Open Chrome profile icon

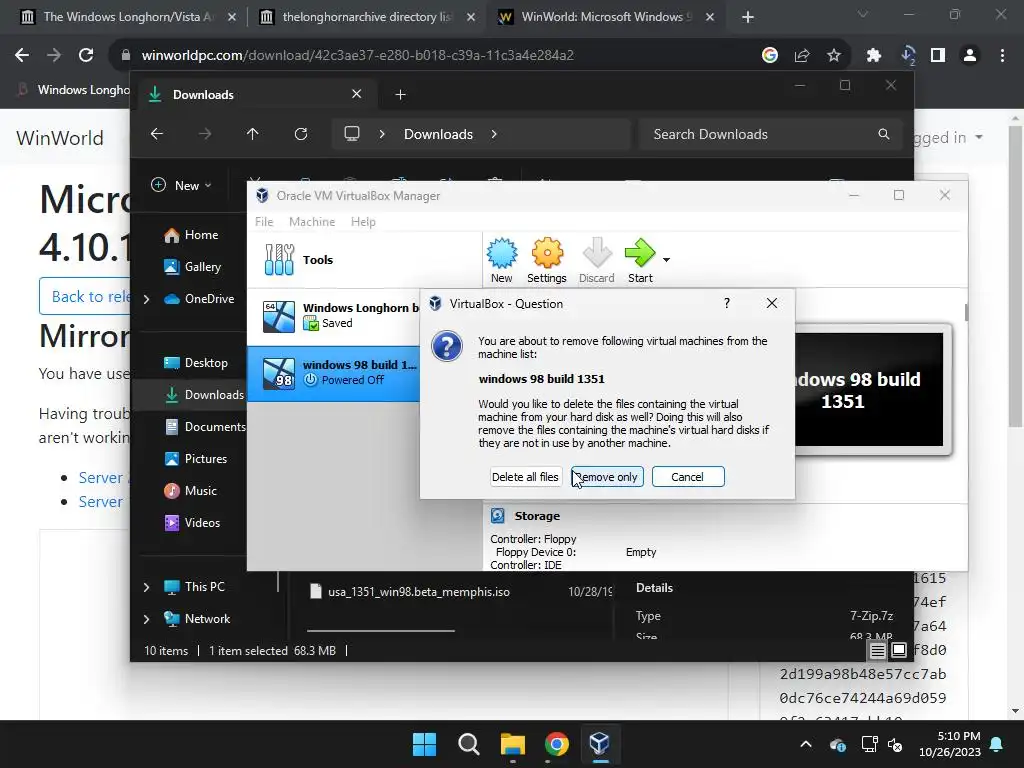(x=970, y=56)
